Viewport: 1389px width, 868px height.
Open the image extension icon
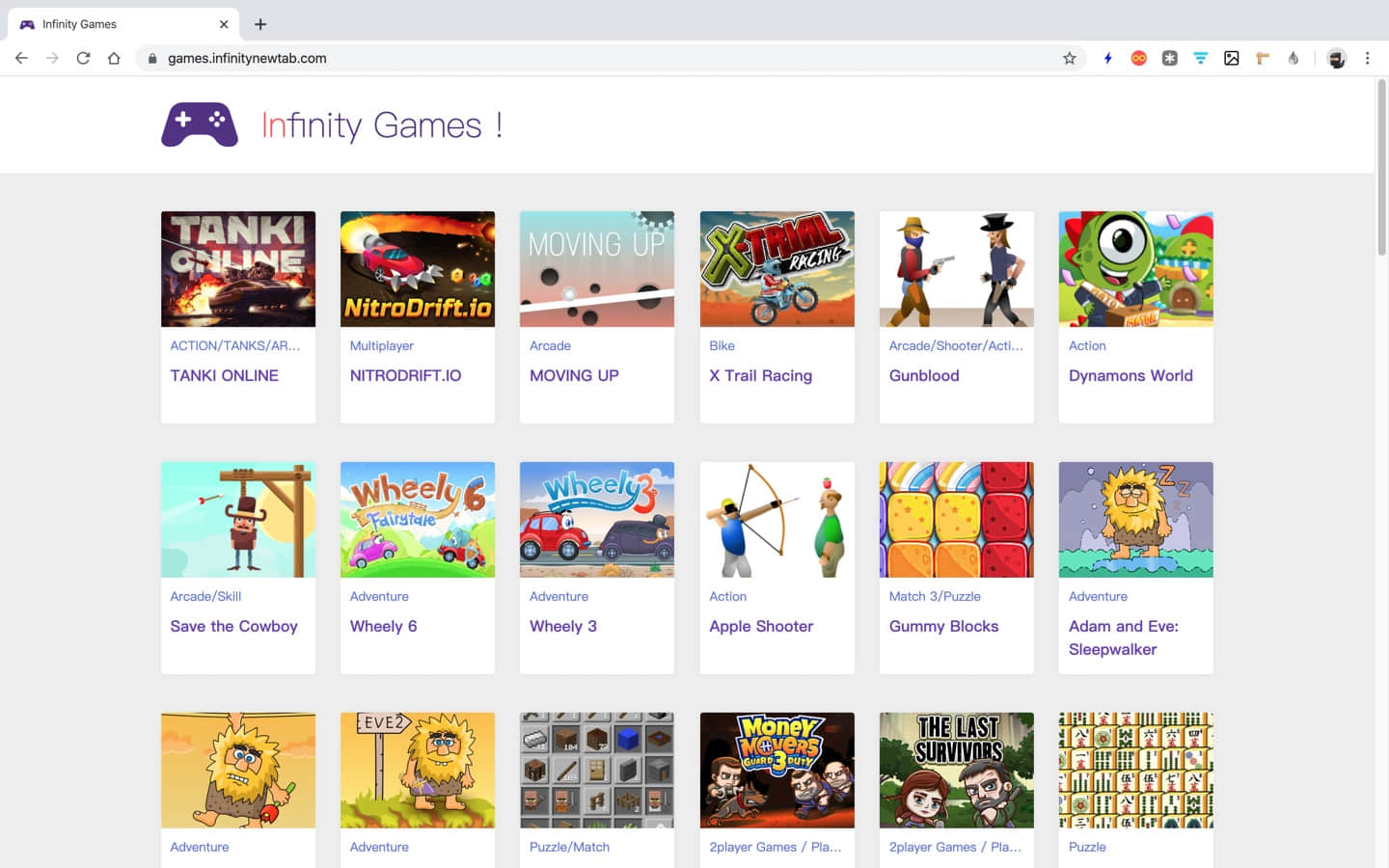click(x=1231, y=58)
